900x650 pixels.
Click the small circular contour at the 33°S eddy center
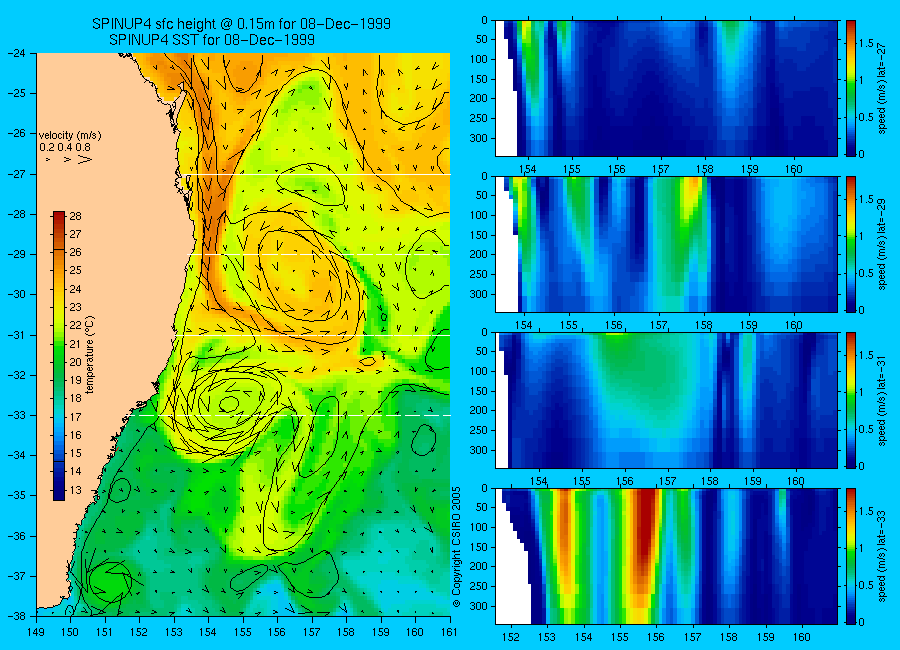[x=228, y=404]
